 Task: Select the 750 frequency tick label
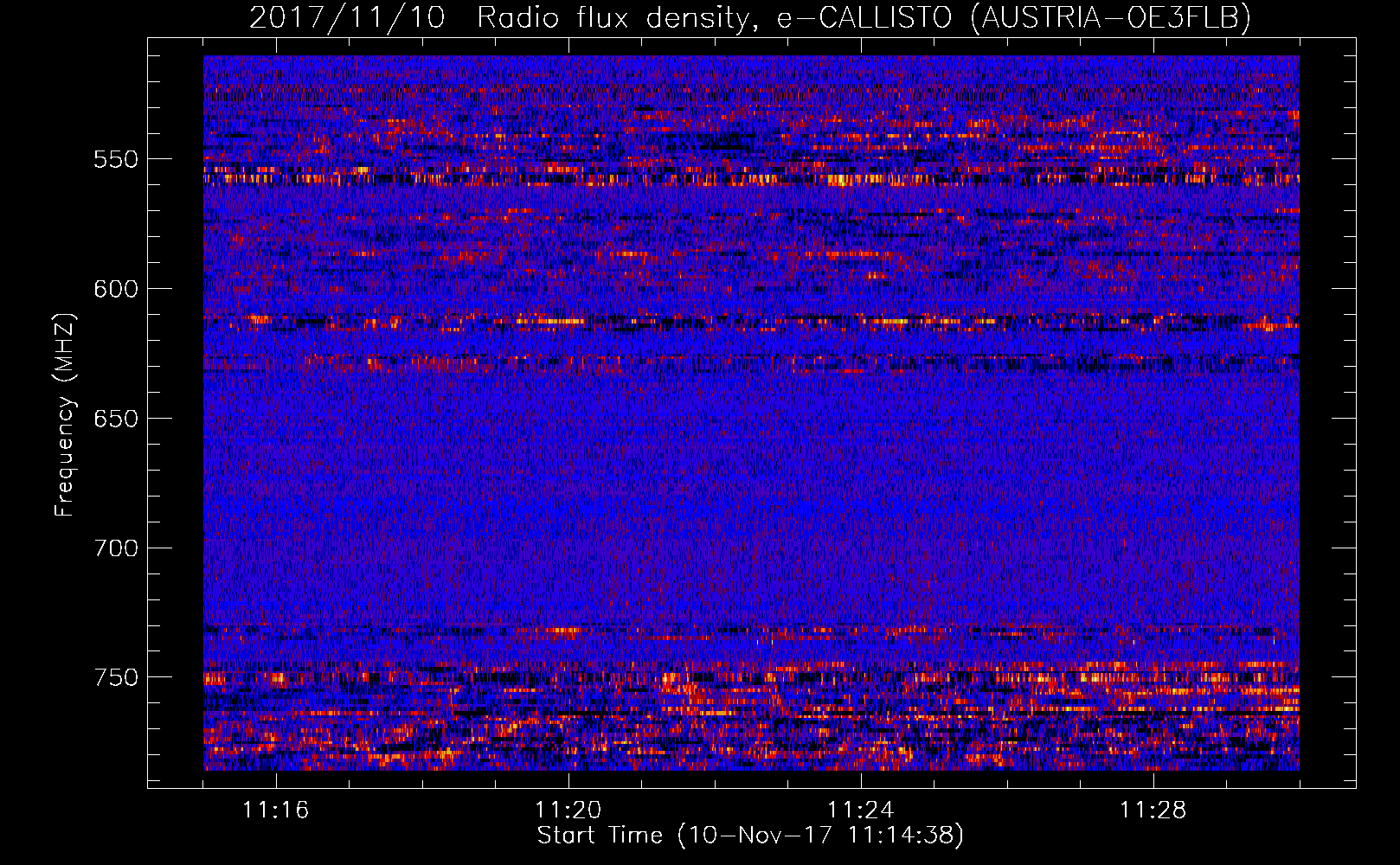116,677
